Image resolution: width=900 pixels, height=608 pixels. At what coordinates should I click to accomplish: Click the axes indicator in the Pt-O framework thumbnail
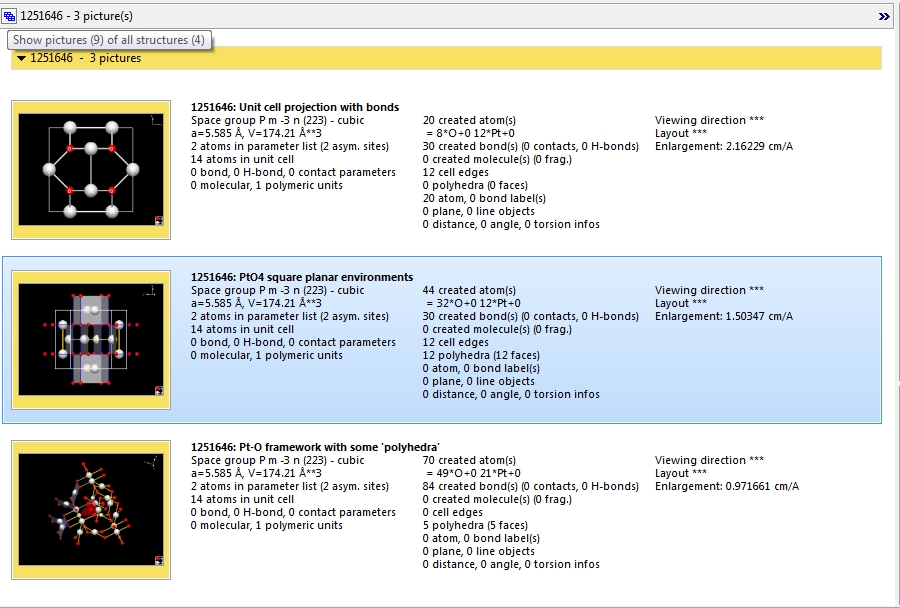coord(152,461)
